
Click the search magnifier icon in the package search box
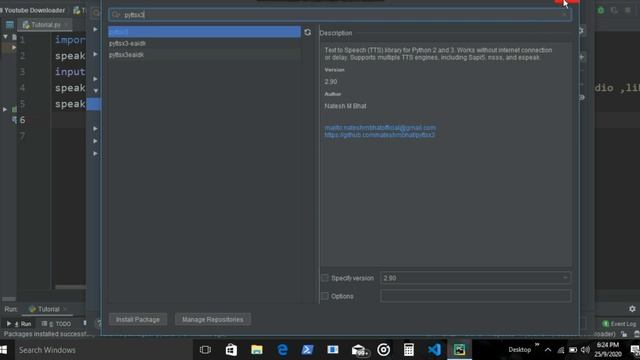tap(116, 15)
